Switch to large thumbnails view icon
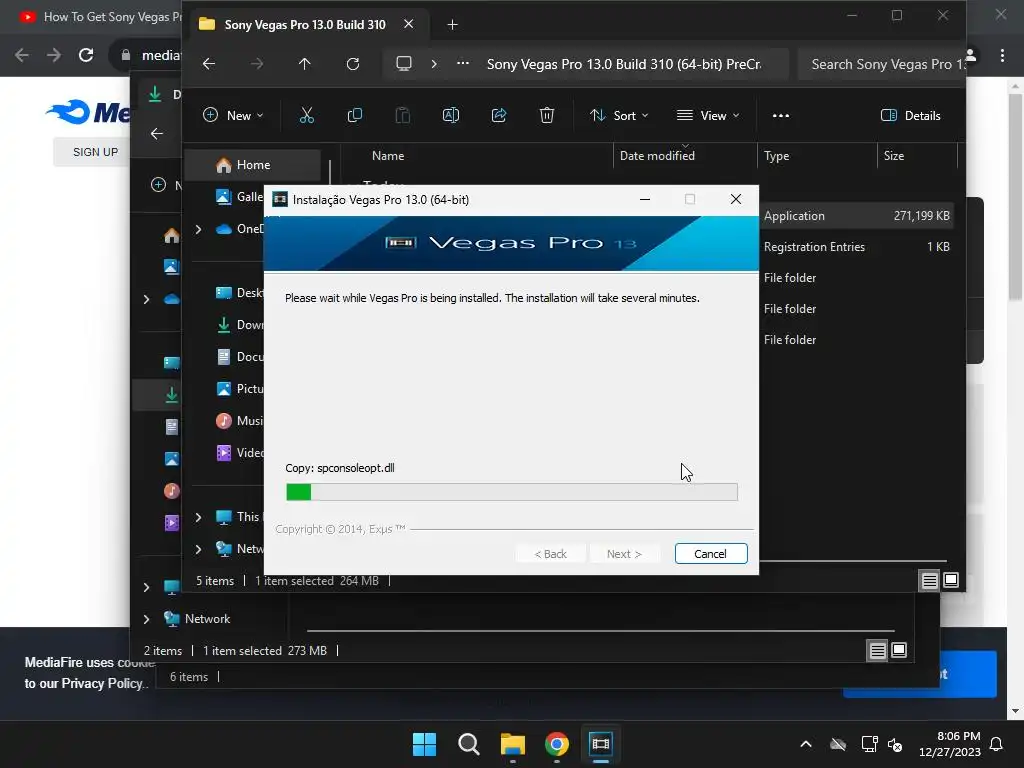1024x768 pixels. point(952,580)
